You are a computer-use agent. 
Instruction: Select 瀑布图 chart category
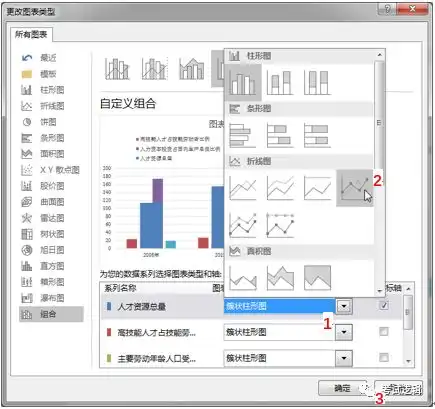pyautogui.click(x=51, y=298)
